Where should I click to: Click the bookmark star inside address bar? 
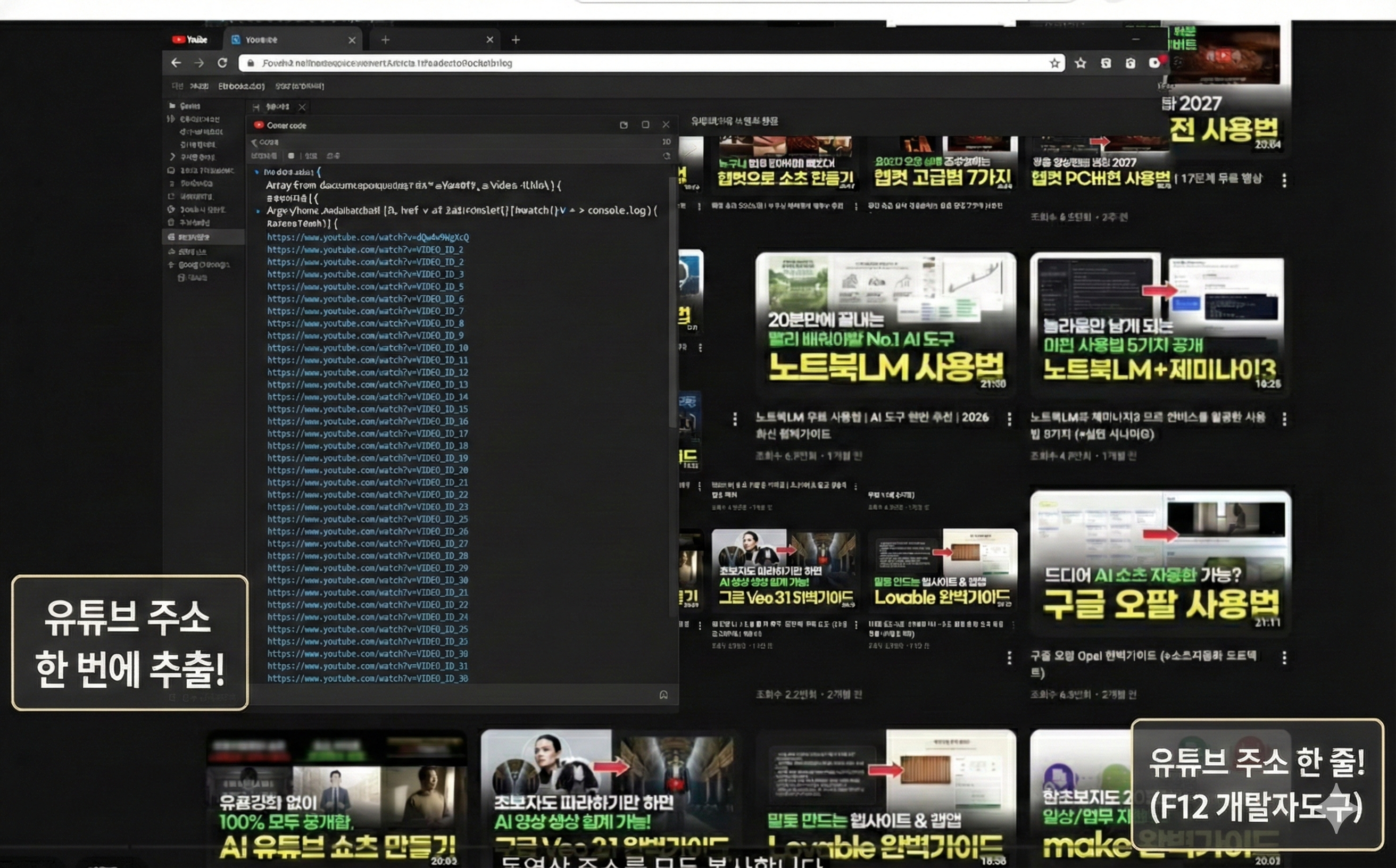(x=1054, y=64)
